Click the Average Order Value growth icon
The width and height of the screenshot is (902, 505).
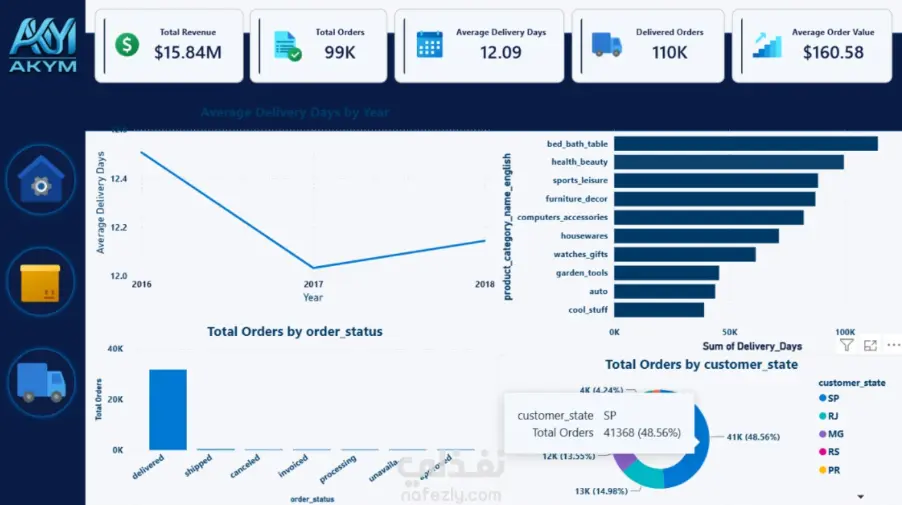(767, 45)
